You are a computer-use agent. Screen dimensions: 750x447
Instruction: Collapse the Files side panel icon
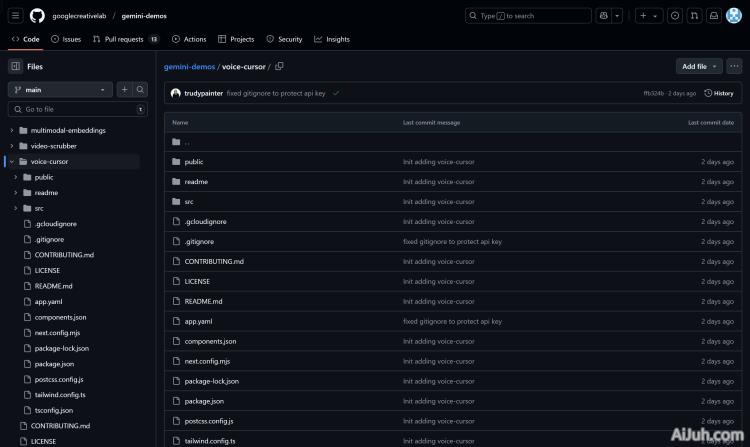pos(16,66)
